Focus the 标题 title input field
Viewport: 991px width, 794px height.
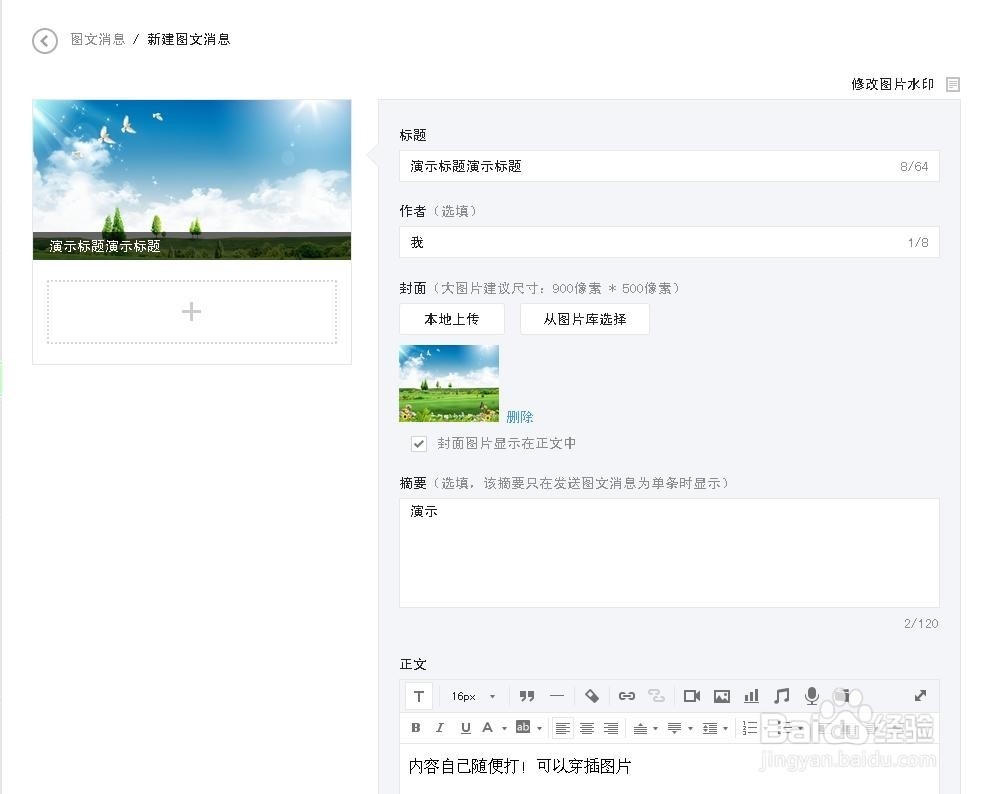(x=669, y=166)
